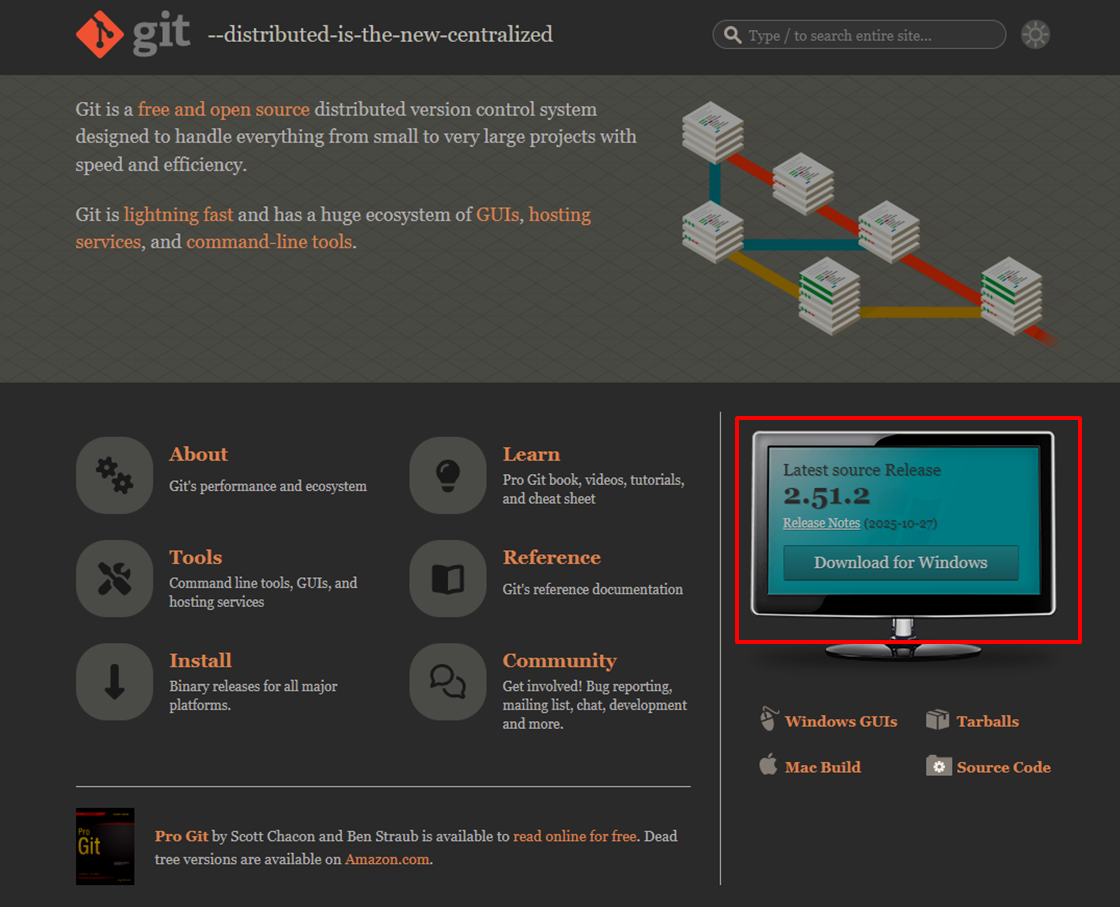
Task: Toggle dark mode with the sun icon
Action: tap(1035, 34)
